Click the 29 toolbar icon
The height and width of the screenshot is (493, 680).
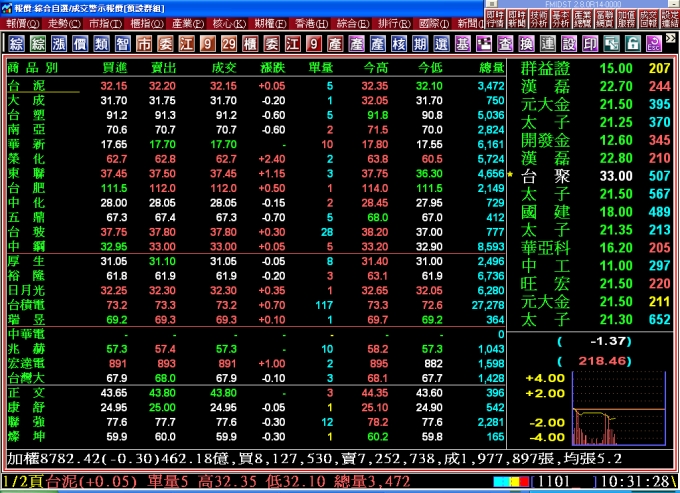(229, 43)
